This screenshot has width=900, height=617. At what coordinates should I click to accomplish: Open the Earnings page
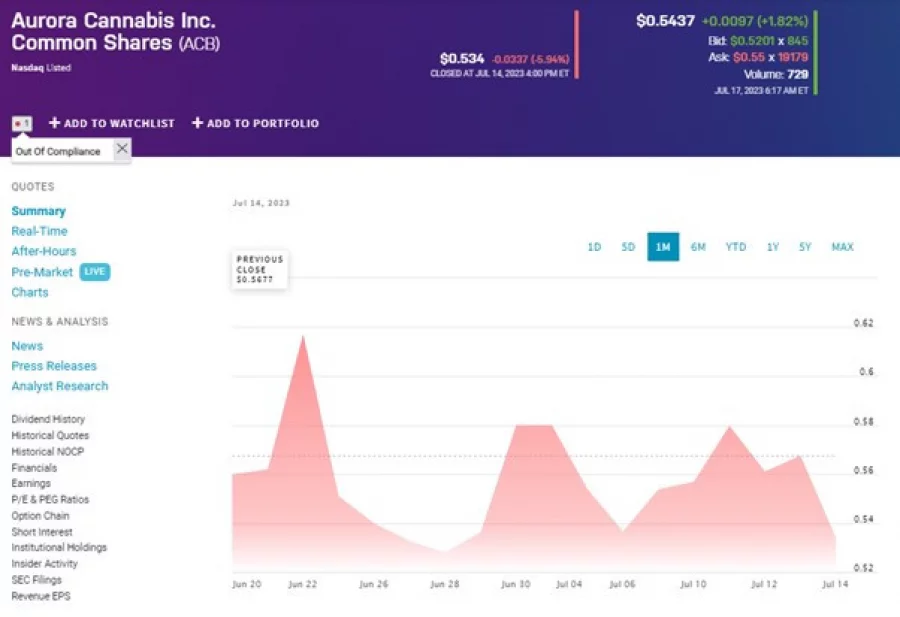click(31, 483)
